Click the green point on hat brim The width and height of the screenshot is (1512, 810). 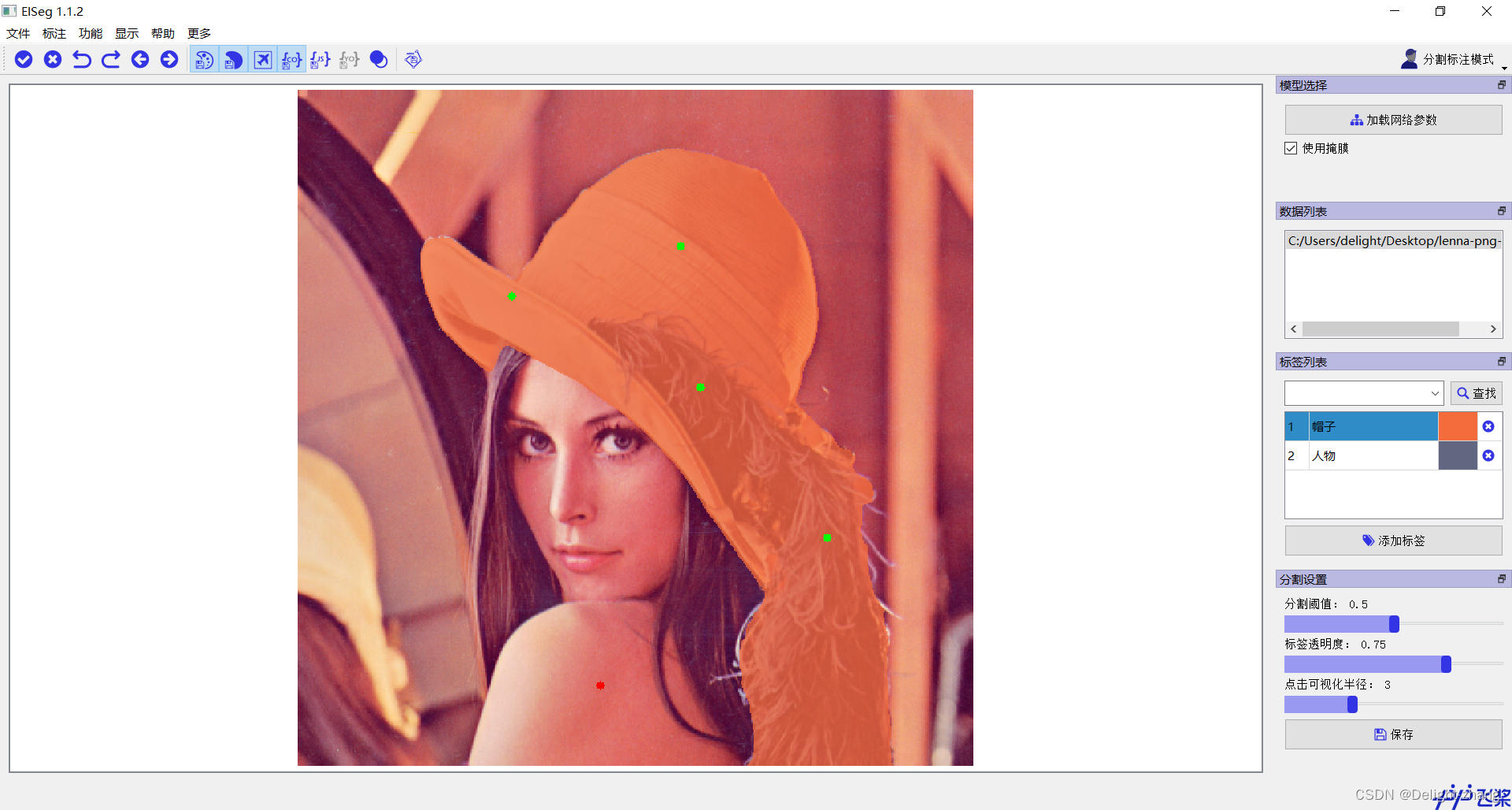(x=511, y=296)
